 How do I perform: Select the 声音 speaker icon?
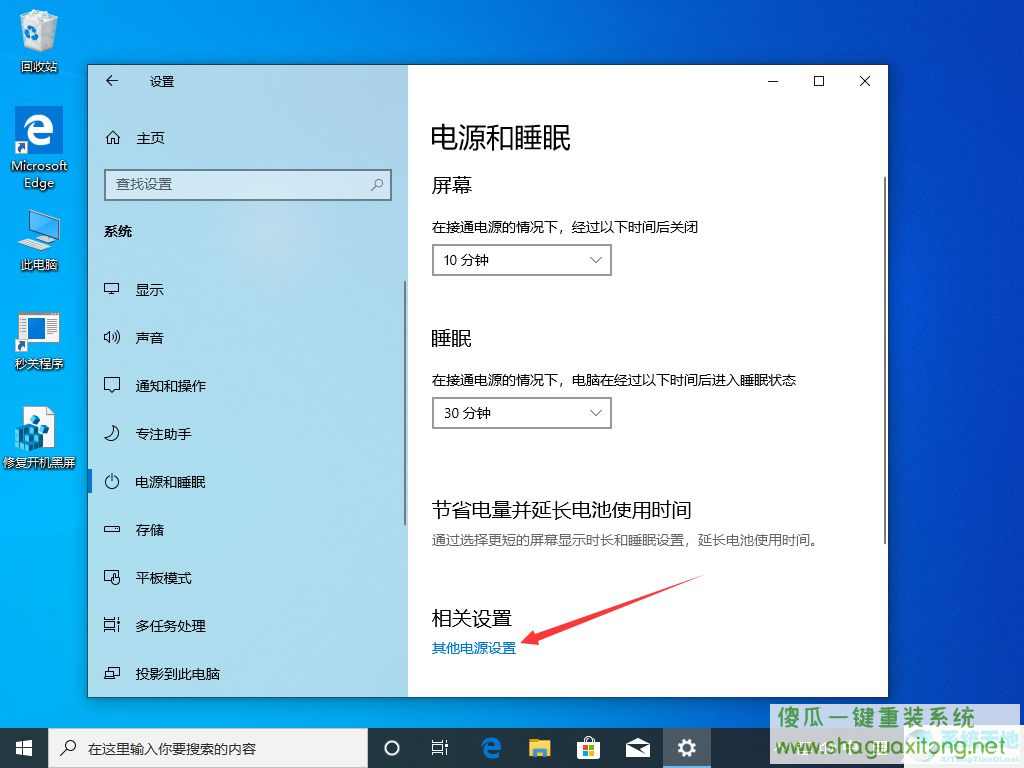(x=112, y=337)
